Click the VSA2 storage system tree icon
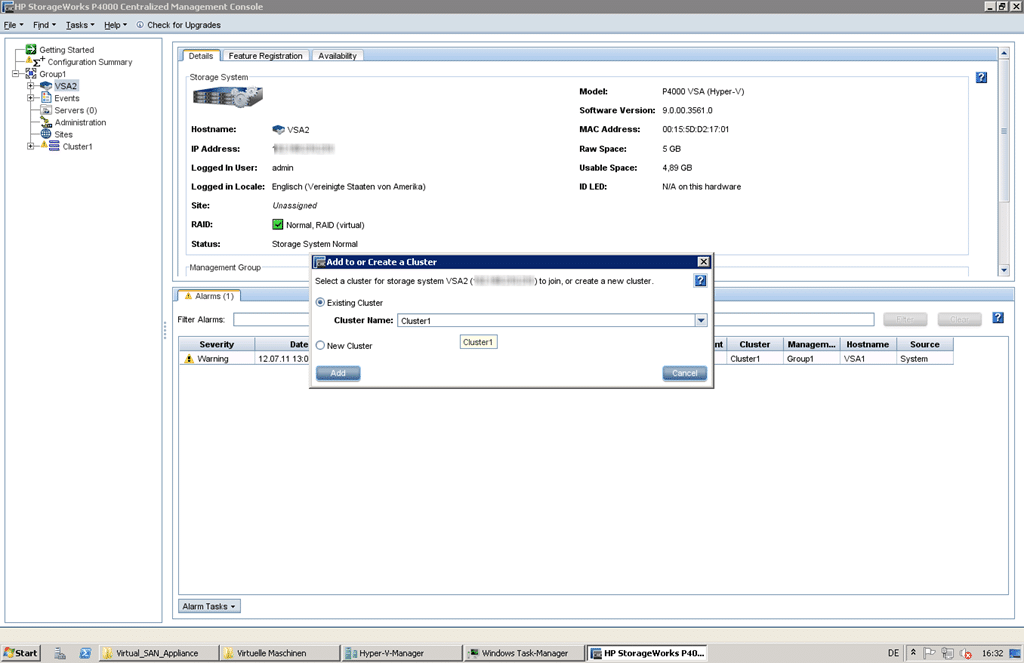This screenshot has height=663, width=1024. (x=46, y=86)
